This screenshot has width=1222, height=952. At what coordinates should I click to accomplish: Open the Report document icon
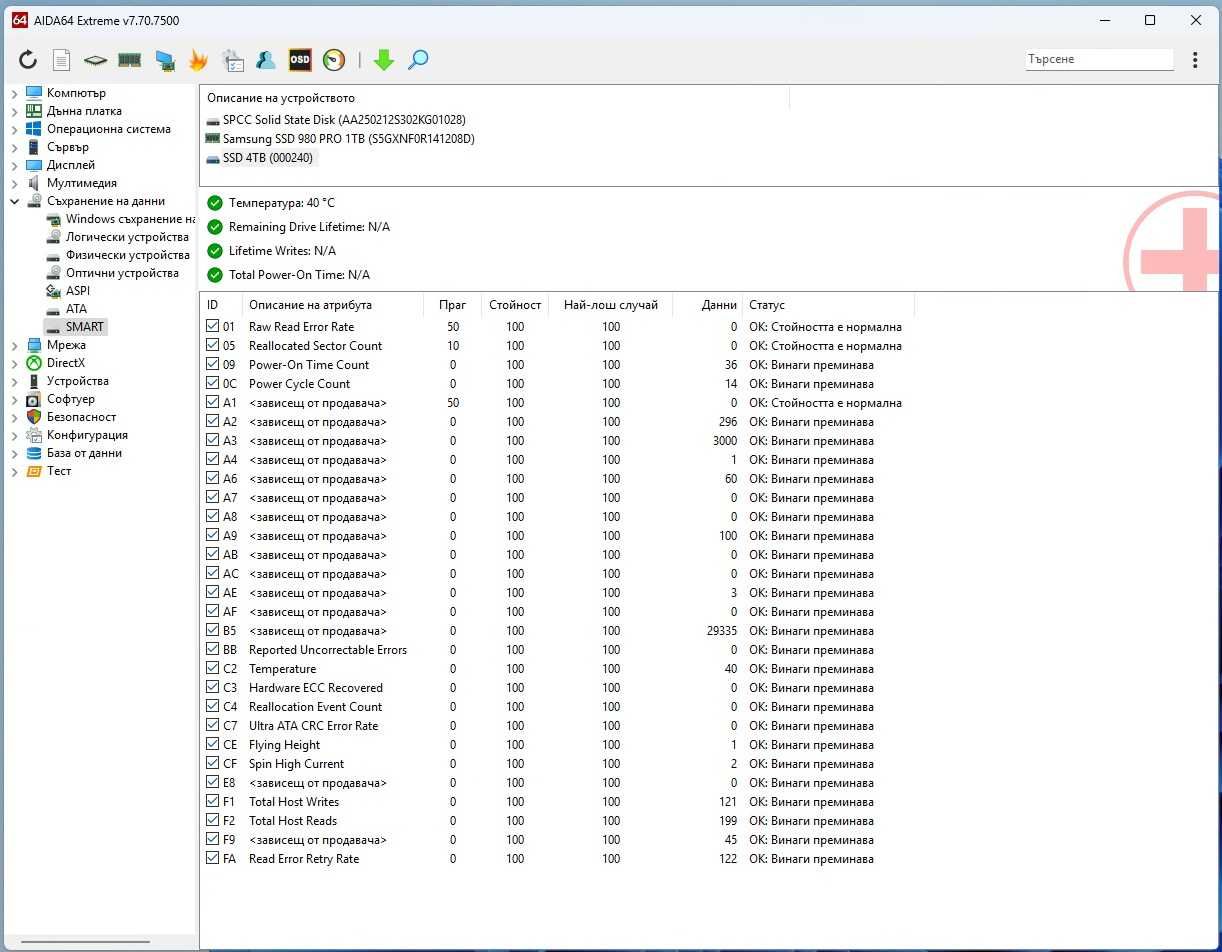coord(62,60)
